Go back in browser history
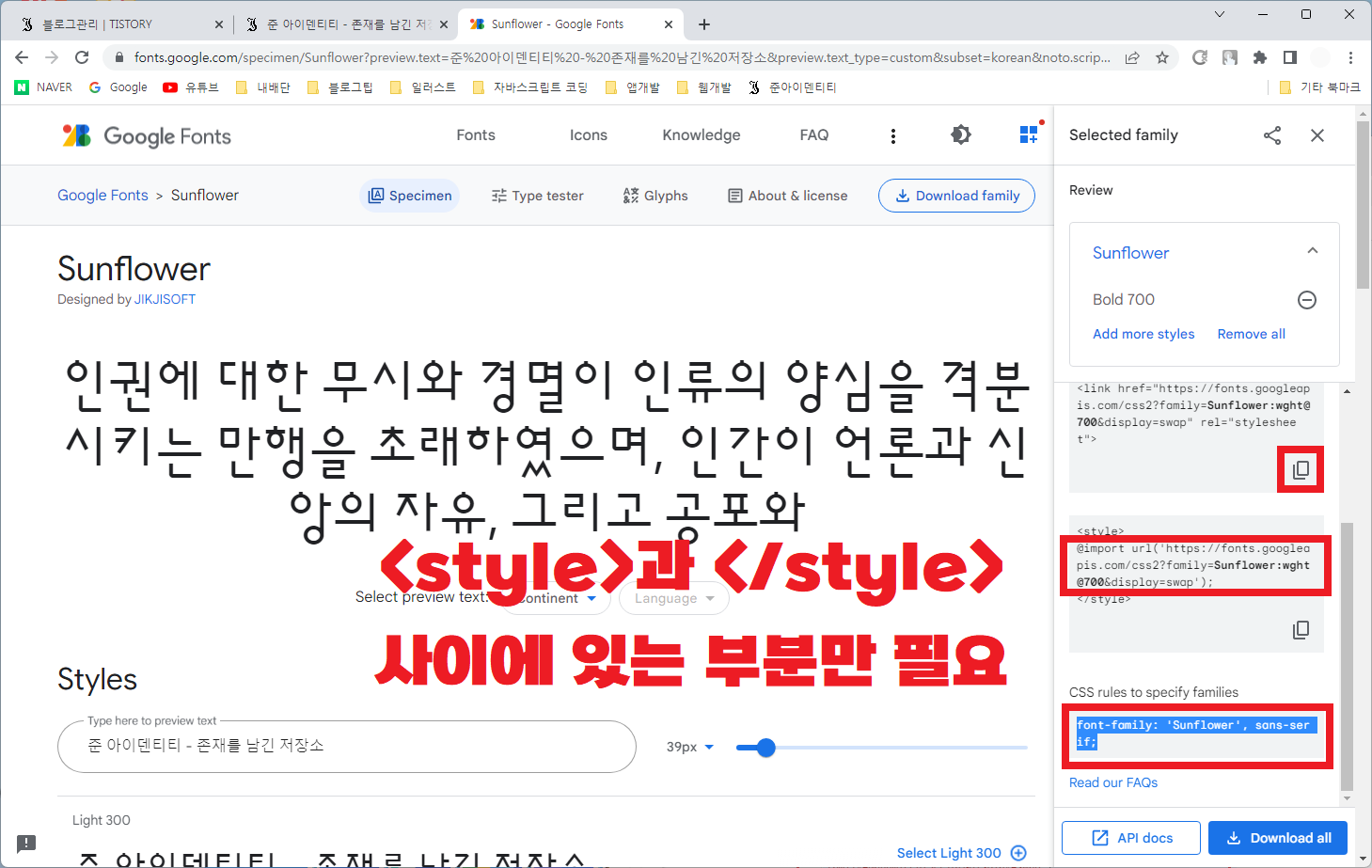This screenshot has height=868, width=1372. 22,57
